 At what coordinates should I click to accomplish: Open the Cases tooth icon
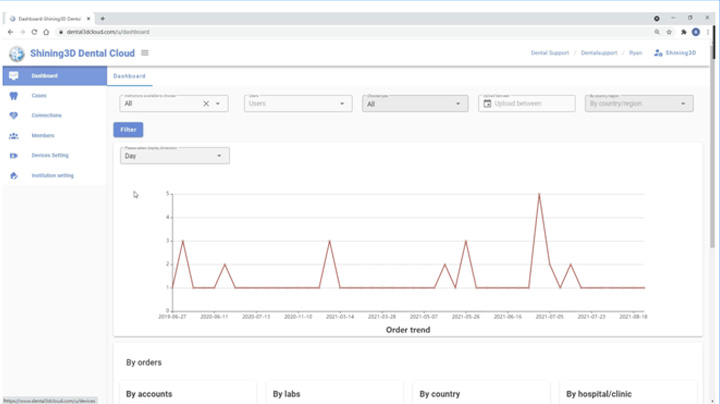[x=13, y=95]
